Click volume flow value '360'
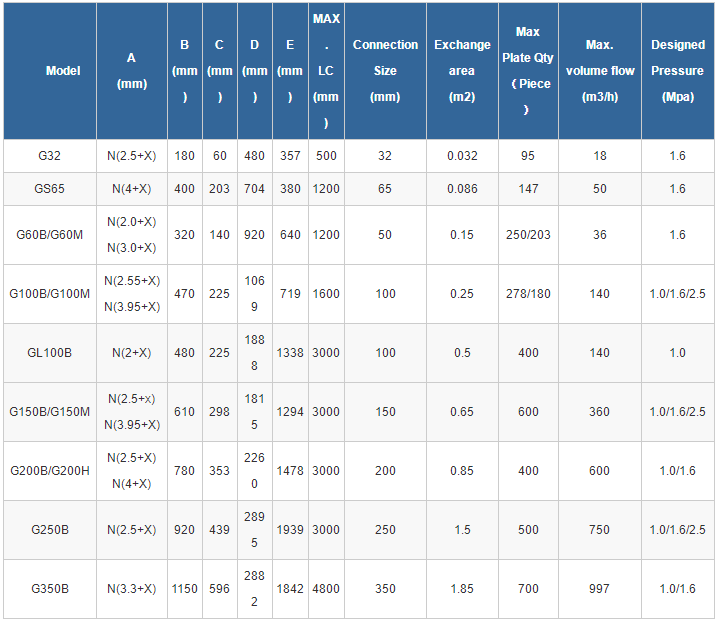This screenshot has width=718, height=622. point(599,412)
